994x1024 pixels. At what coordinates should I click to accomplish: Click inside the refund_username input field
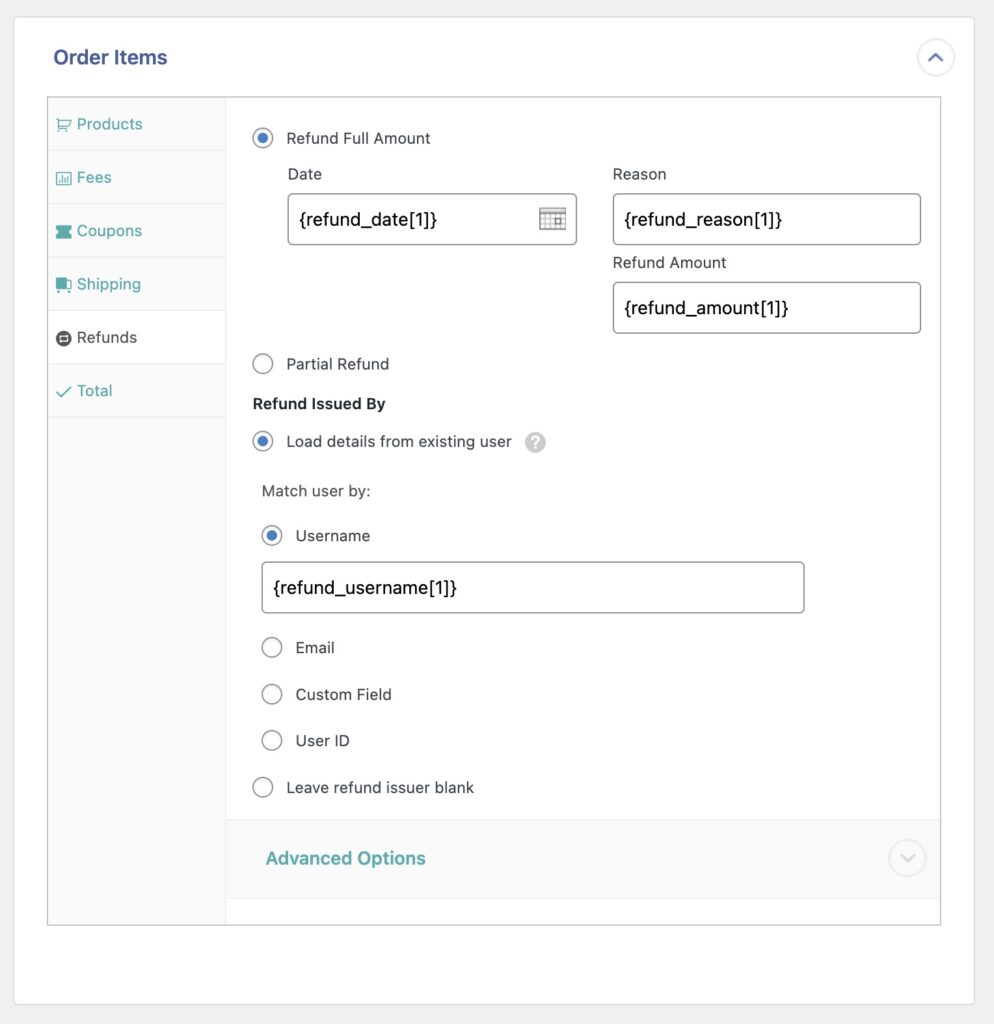point(534,587)
